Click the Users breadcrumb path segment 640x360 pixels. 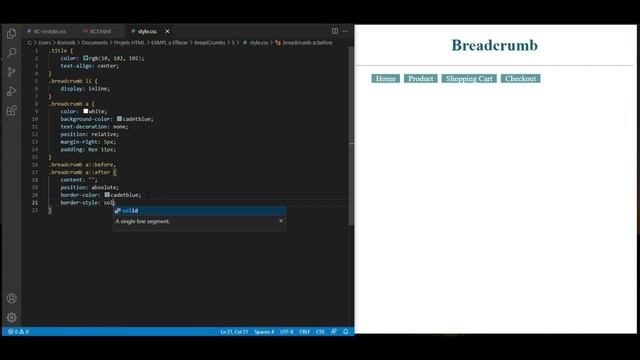point(44,42)
